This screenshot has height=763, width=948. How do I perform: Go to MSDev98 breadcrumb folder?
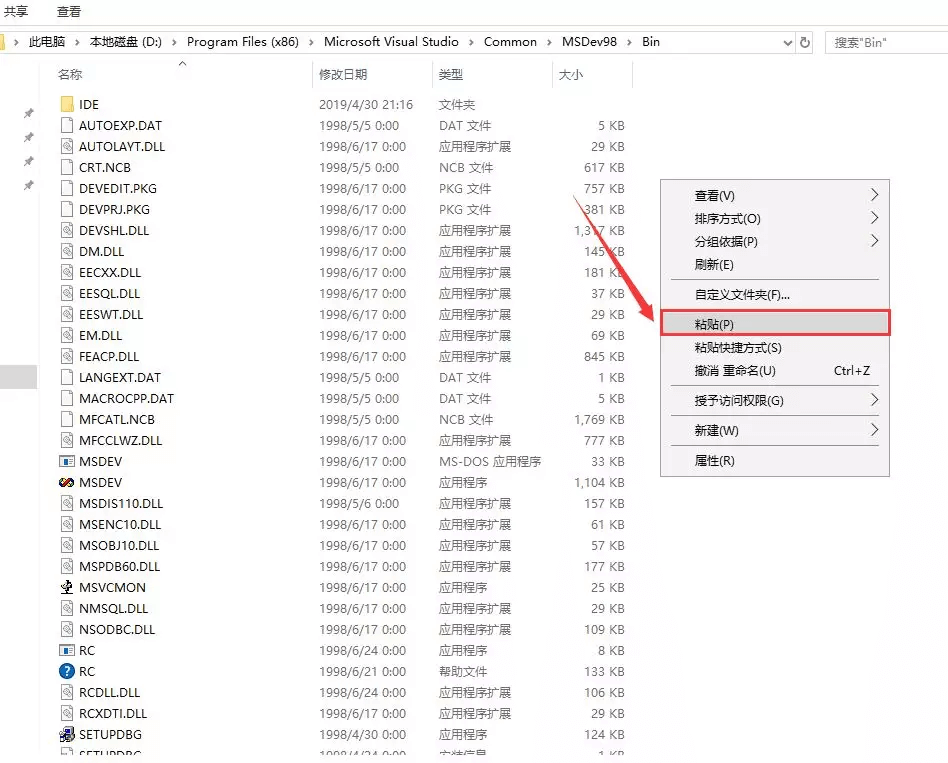tap(589, 42)
